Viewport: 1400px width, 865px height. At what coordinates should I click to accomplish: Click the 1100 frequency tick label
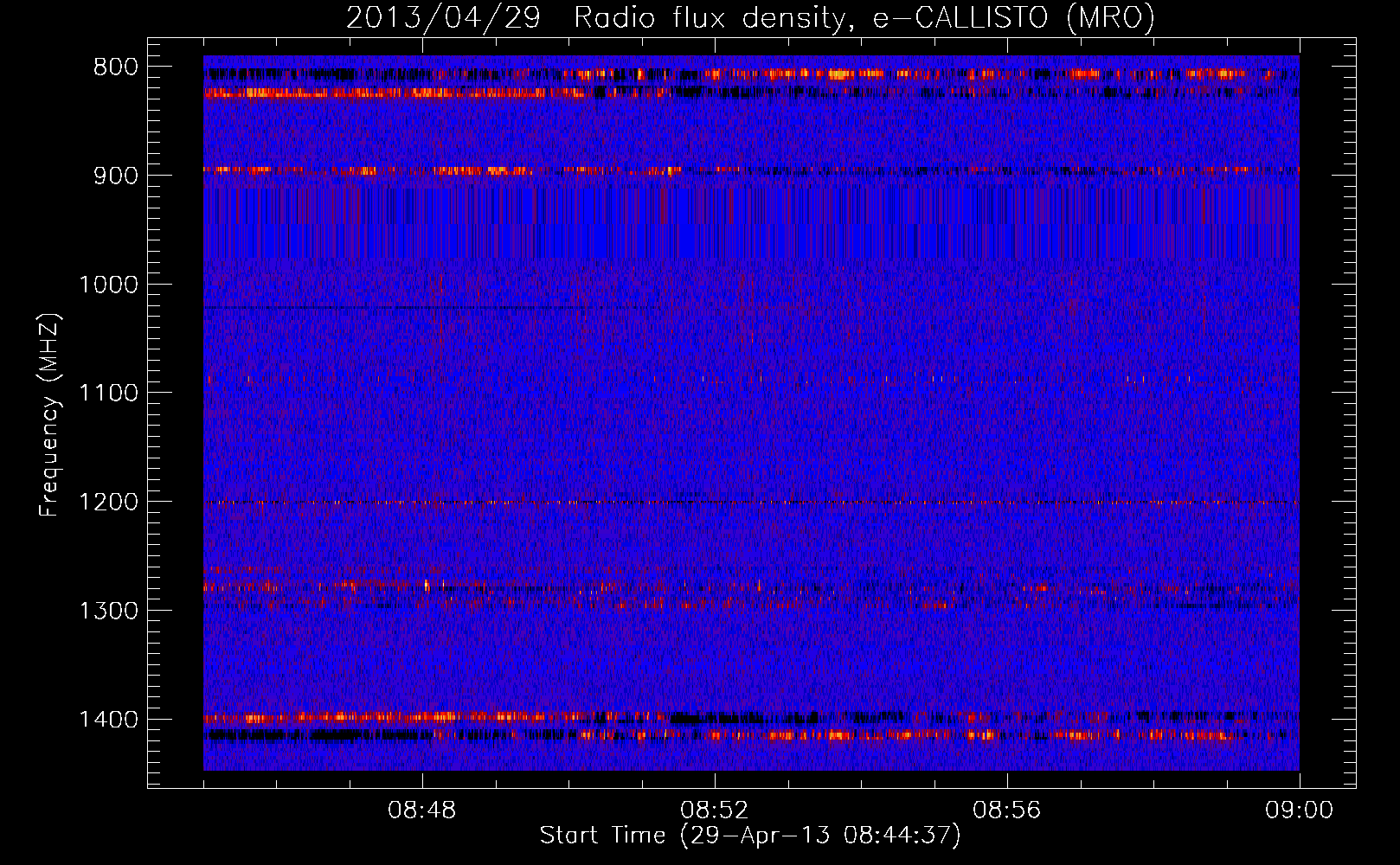pyautogui.click(x=109, y=394)
